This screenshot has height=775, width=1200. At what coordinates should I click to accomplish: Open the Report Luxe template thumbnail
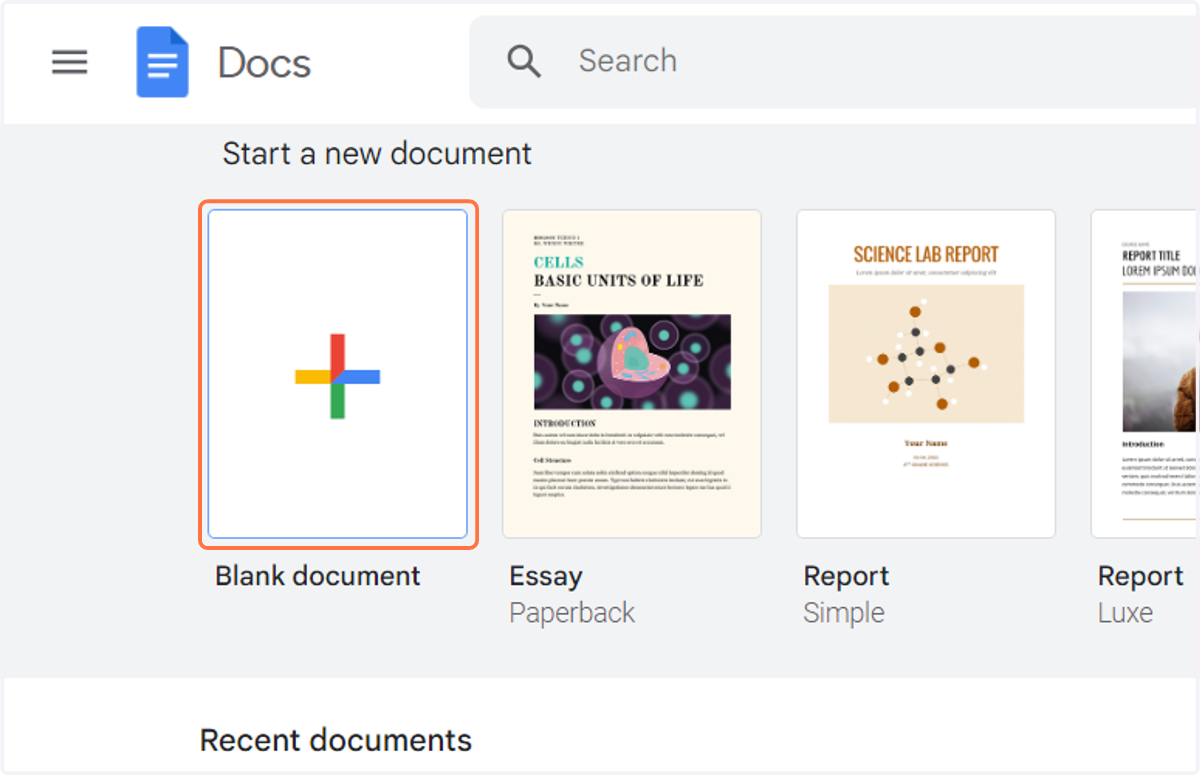tap(1145, 374)
